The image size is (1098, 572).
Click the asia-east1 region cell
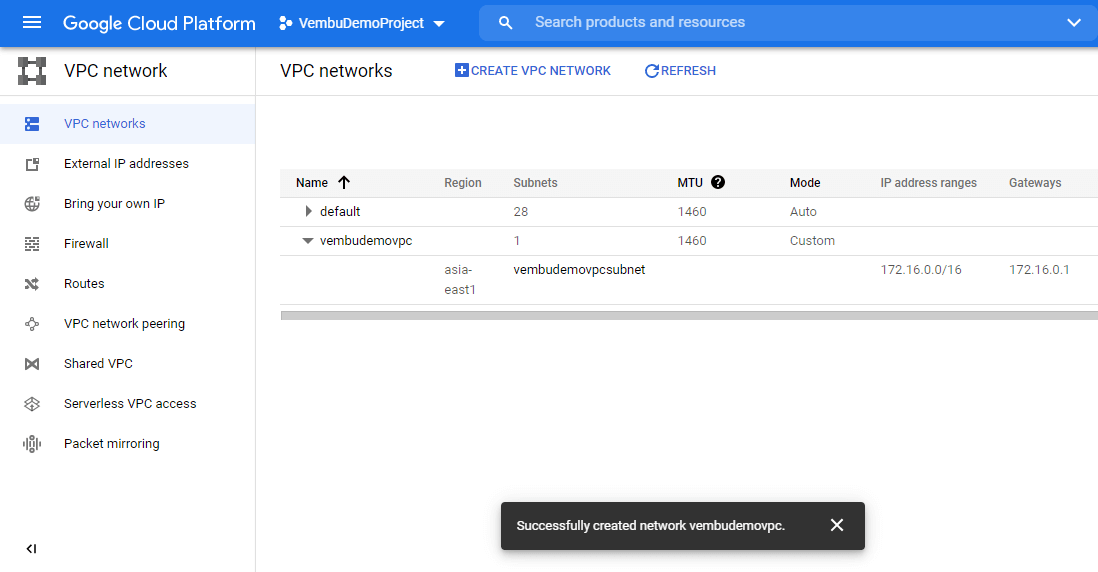(460, 279)
